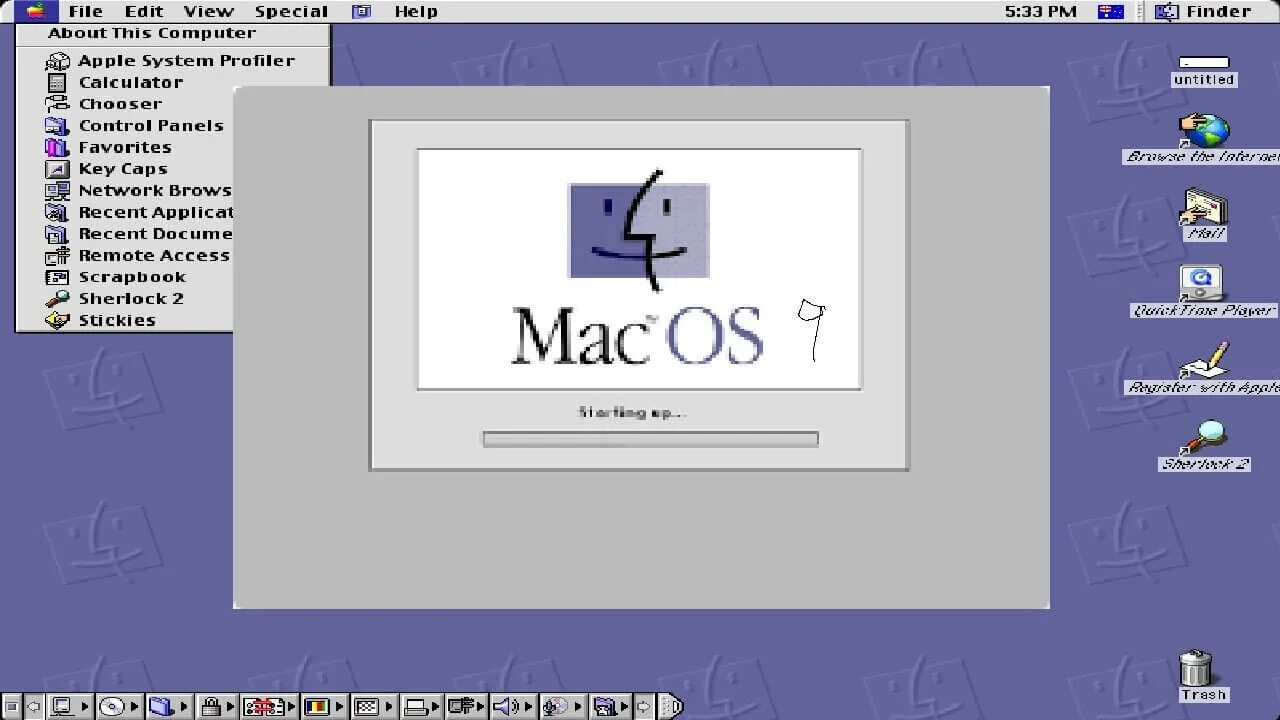This screenshot has height=720, width=1280.
Task: Open Calculator from the Apple menu
Action: (x=172, y=82)
